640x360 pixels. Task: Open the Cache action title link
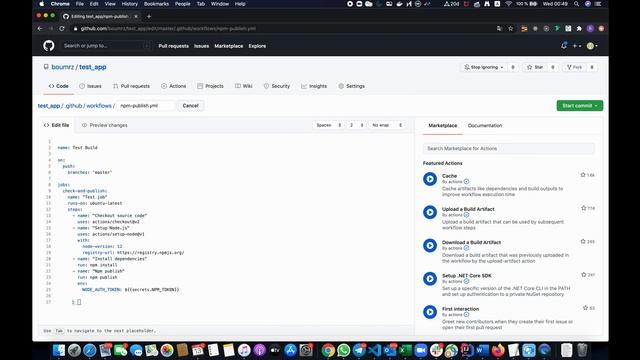pos(449,176)
